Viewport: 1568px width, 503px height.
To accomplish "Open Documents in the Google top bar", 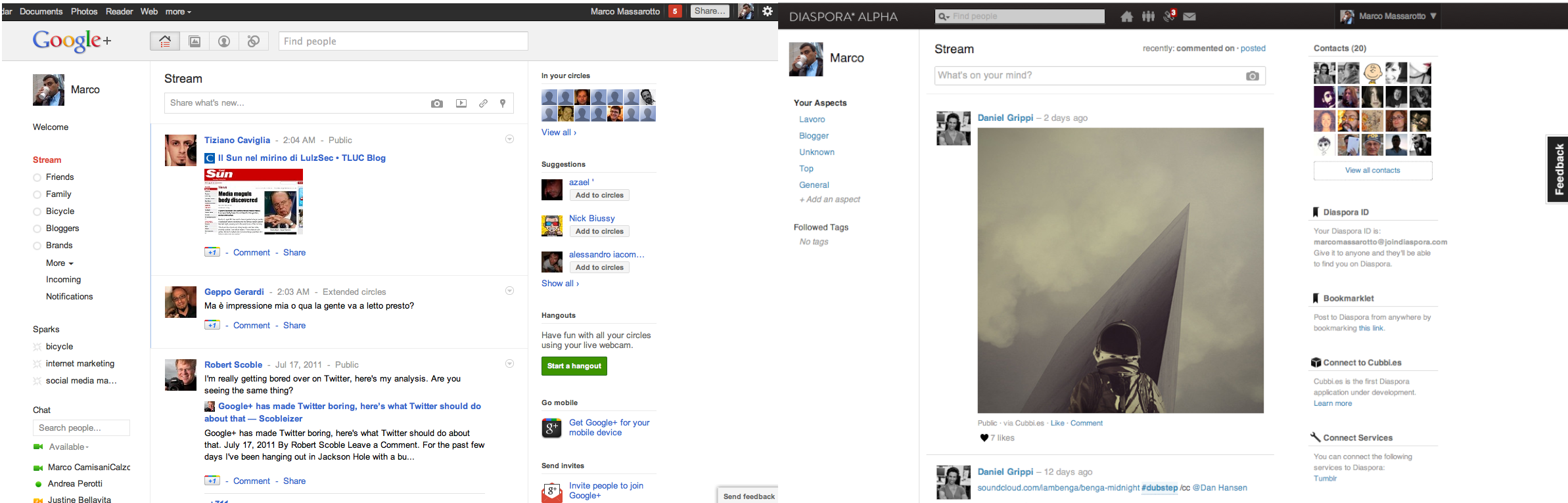I will 41,12.
